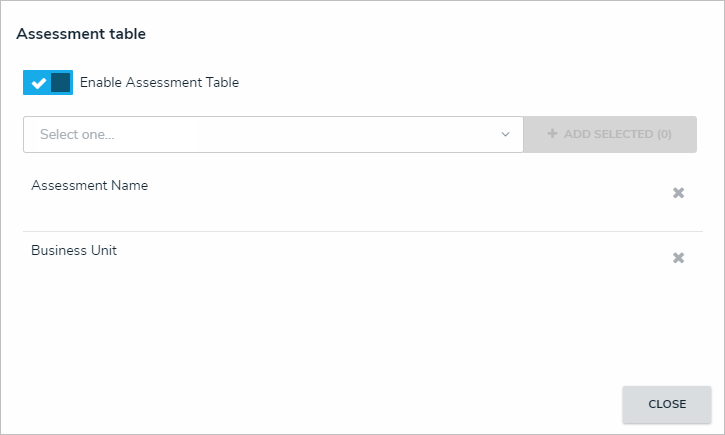725x435 pixels.
Task: Click the dark knob of the toggle switch
Action: point(61,83)
